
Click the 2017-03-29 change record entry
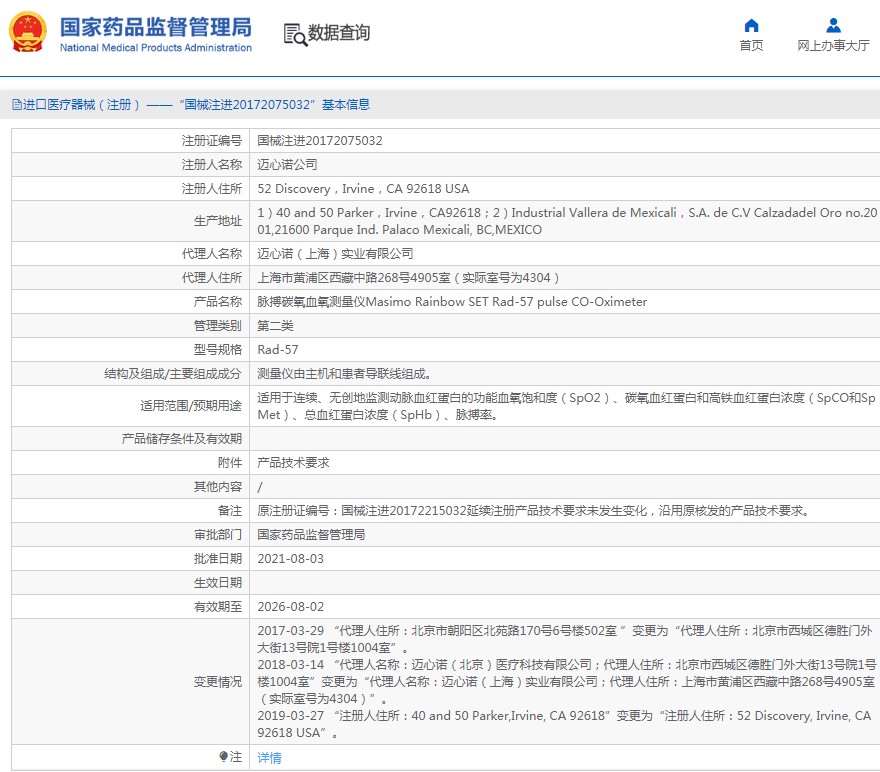coord(565,639)
